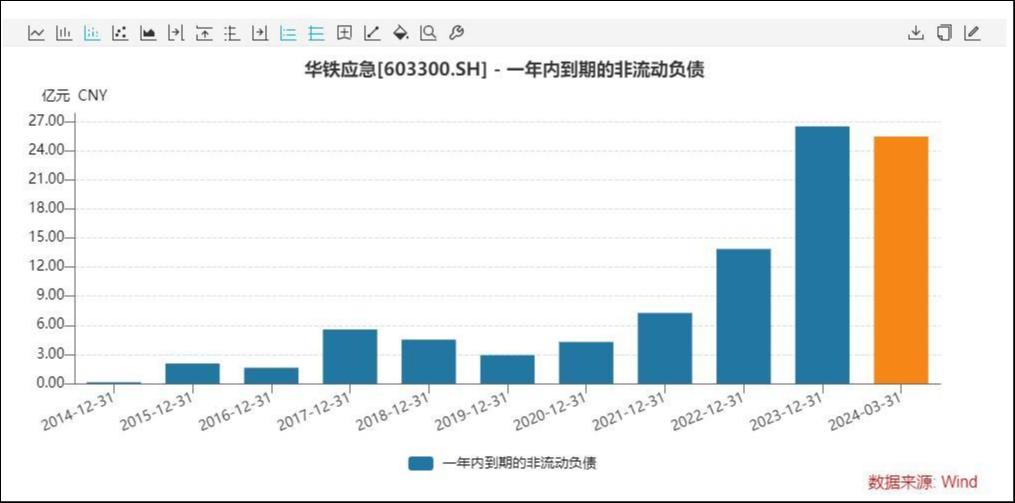Toggle the first highlighted horizontal lines icon
Viewport: 1015px width, 503px height.
(x=288, y=33)
